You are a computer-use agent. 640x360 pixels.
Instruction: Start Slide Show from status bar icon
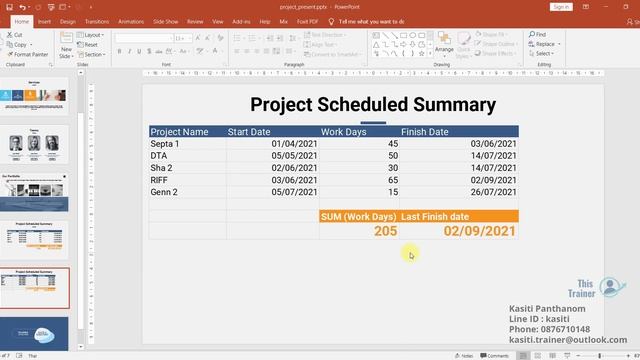pyautogui.click(x=567, y=356)
